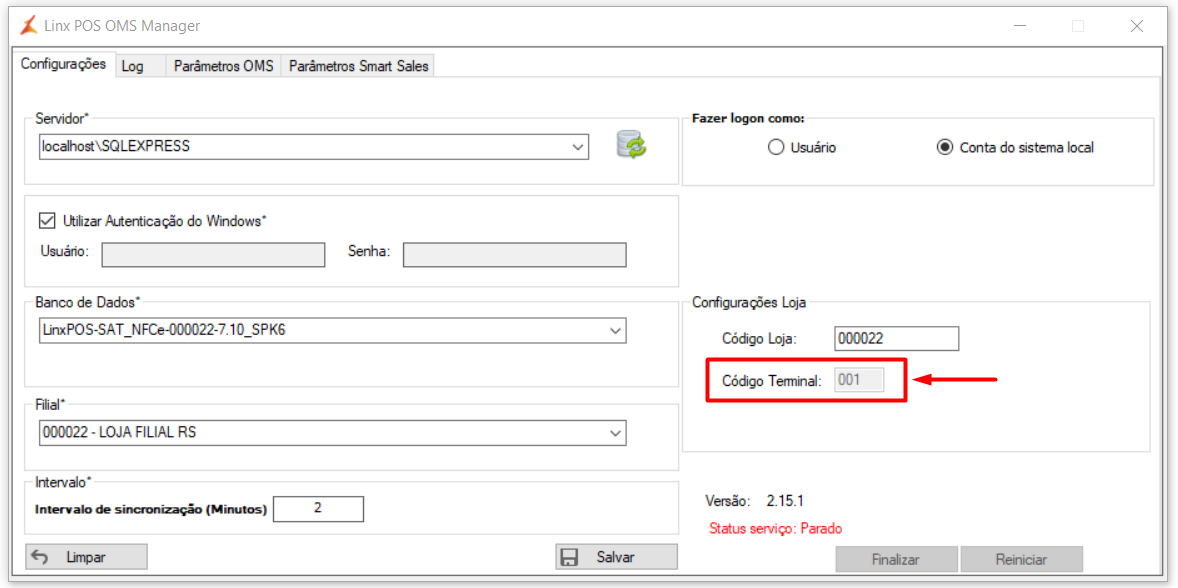Select the Usuário logon radio button
Screen dimensions: 1178x588
(776, 148)
